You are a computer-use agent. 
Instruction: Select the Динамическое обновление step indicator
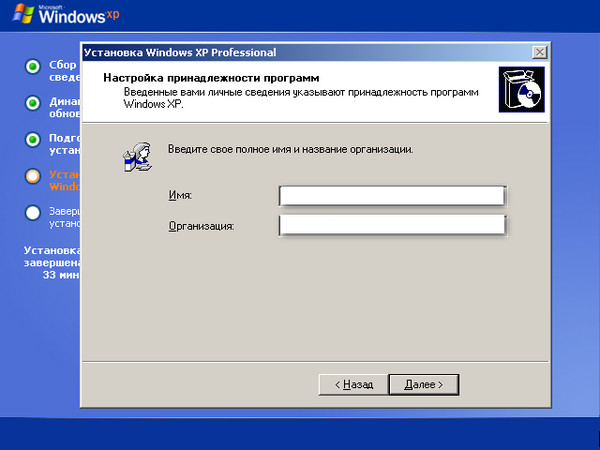pyautogui.click(x=33, y=103)
